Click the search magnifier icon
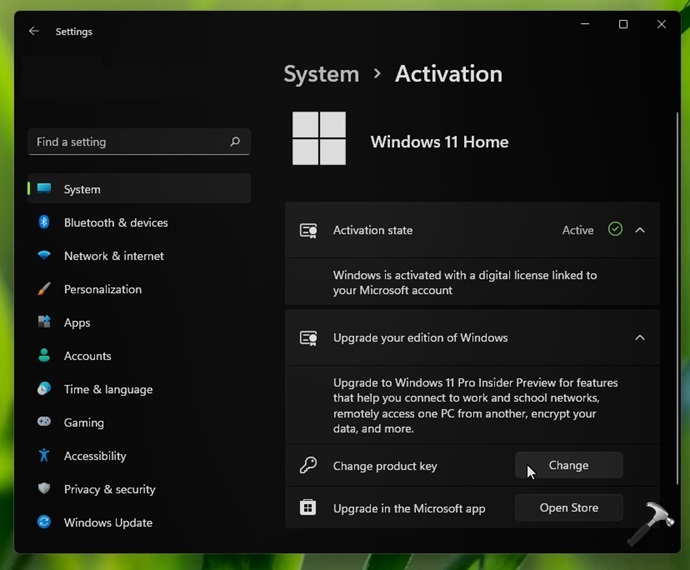This screenshot has width=690, height=570. tap(235, 141)
